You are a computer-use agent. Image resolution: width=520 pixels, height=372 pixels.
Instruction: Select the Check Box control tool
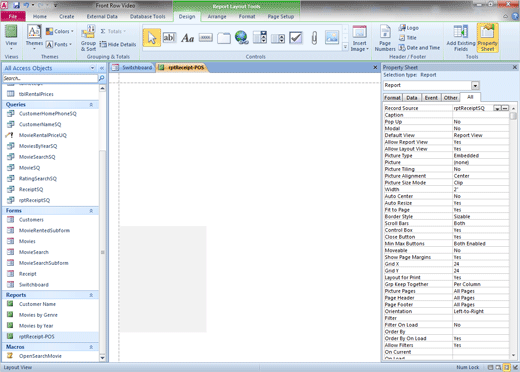[296, 38]
